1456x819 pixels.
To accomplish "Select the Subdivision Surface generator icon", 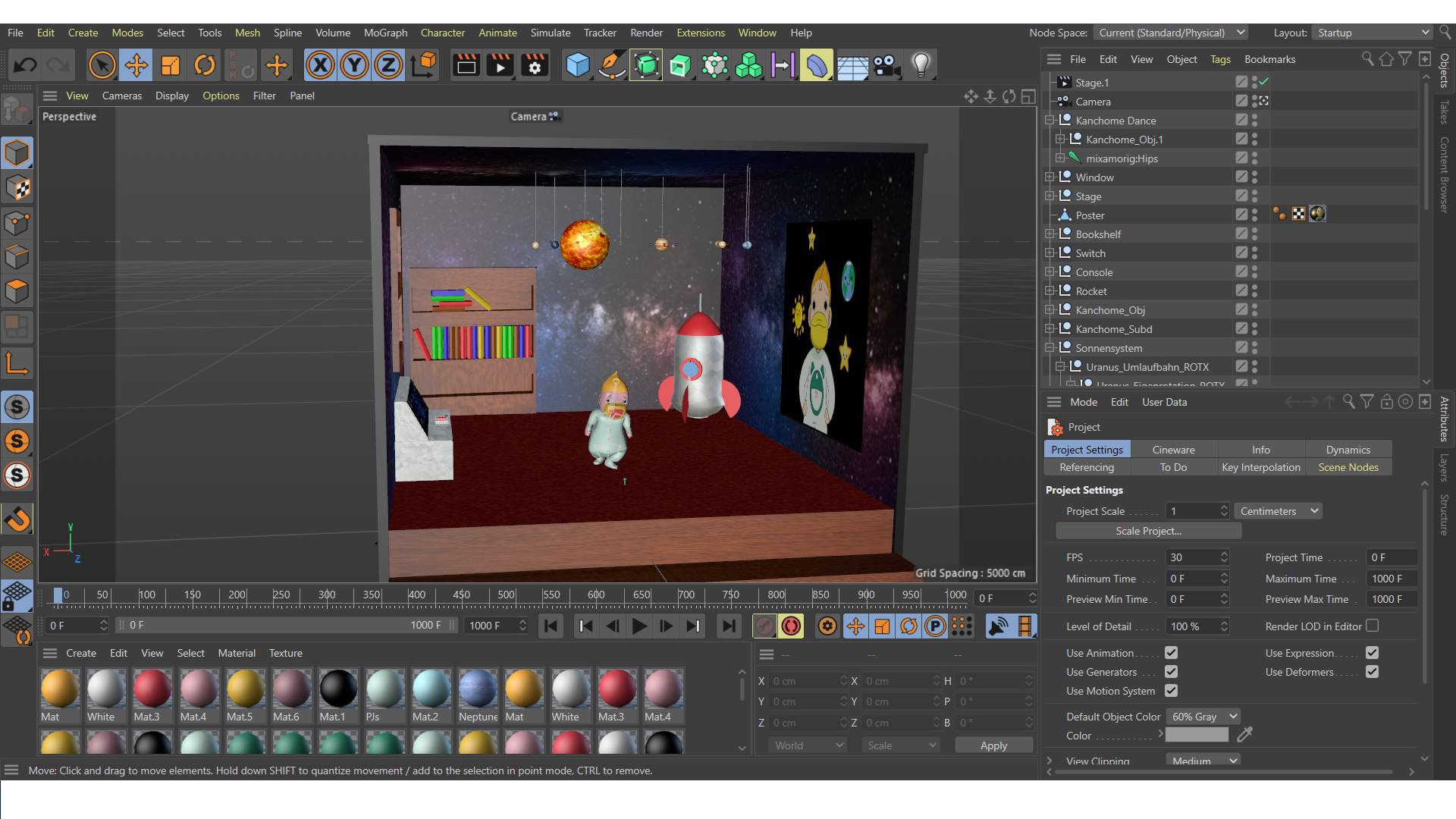I will click(645, 64).
